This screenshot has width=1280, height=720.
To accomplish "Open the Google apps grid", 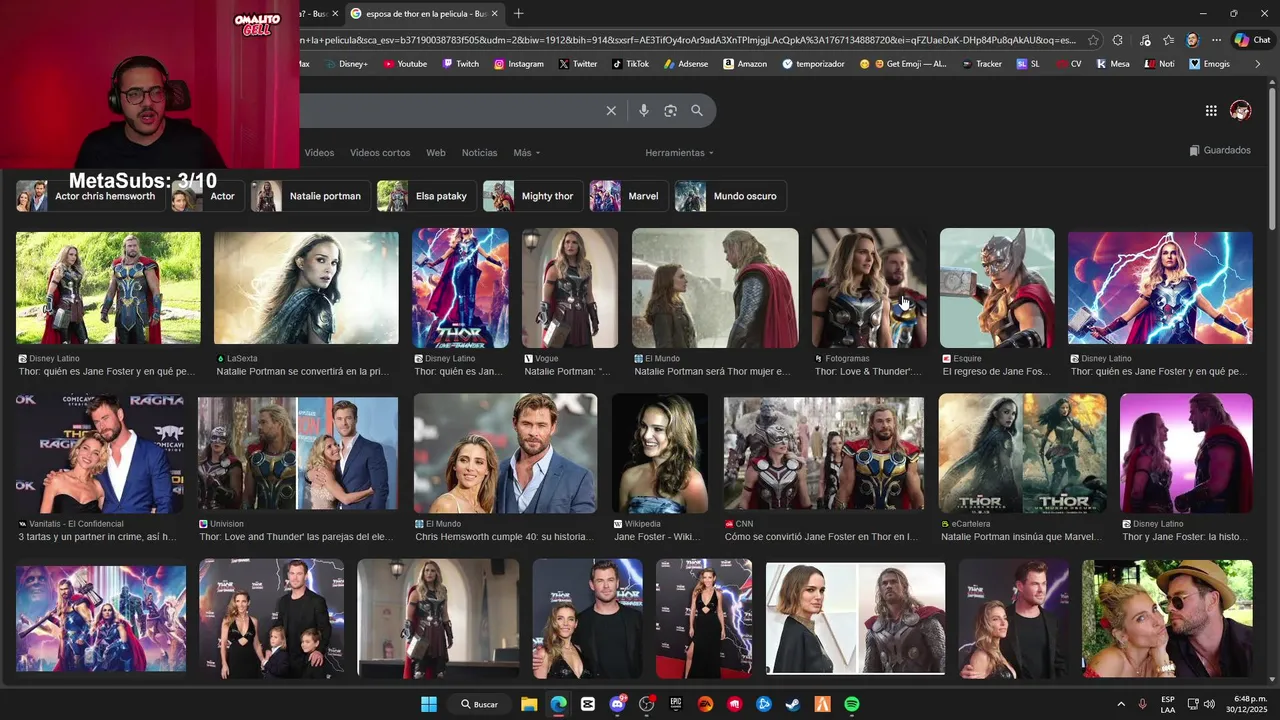I will point(1211,111).
